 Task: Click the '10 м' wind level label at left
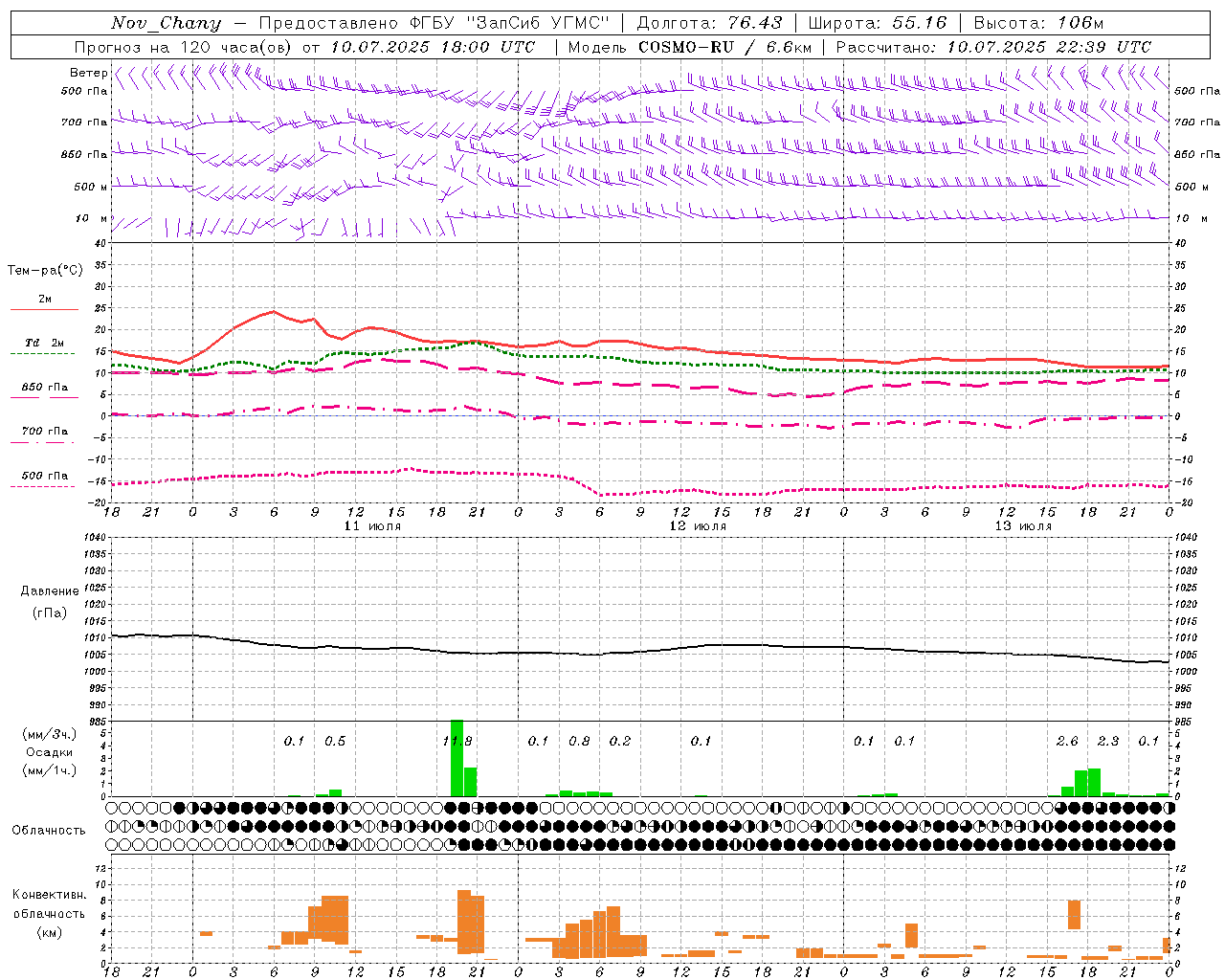[92, 219]
